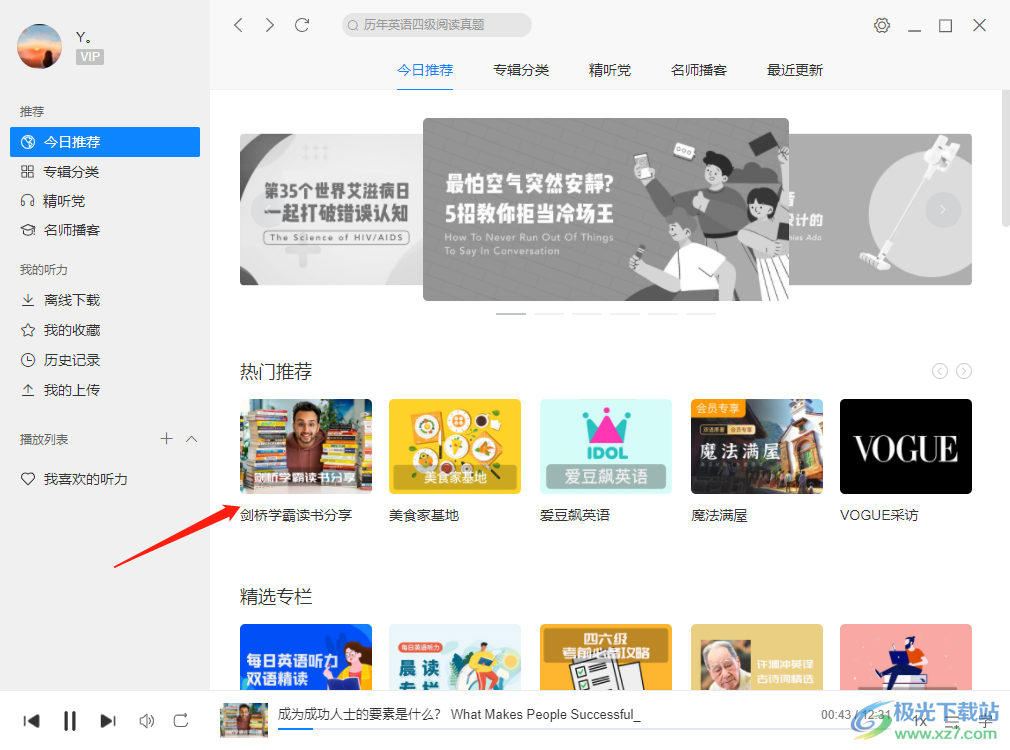Add a new playlist with the plus icon

(166, 439)
